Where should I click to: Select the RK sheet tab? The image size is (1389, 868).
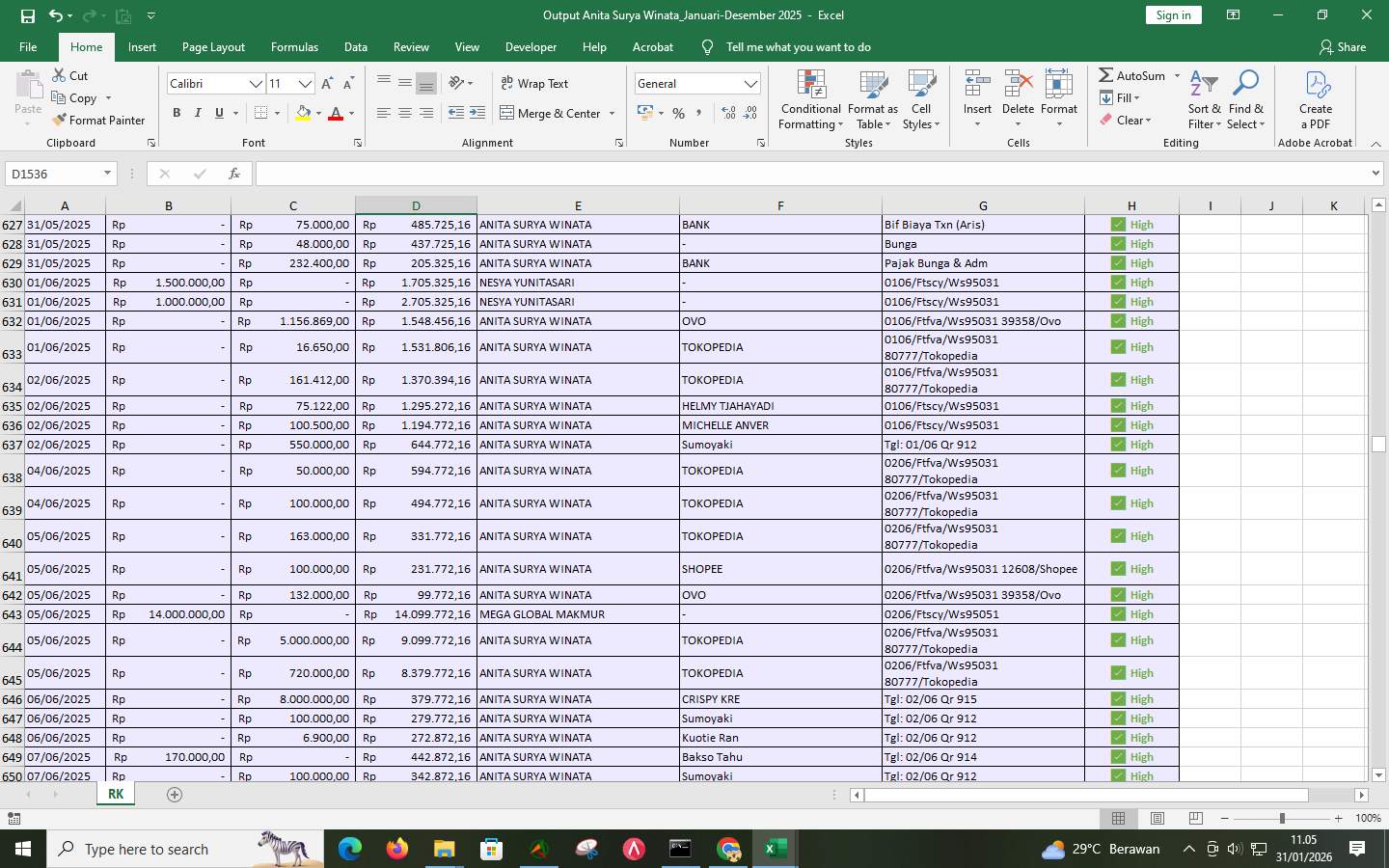[x=115, y=794]
